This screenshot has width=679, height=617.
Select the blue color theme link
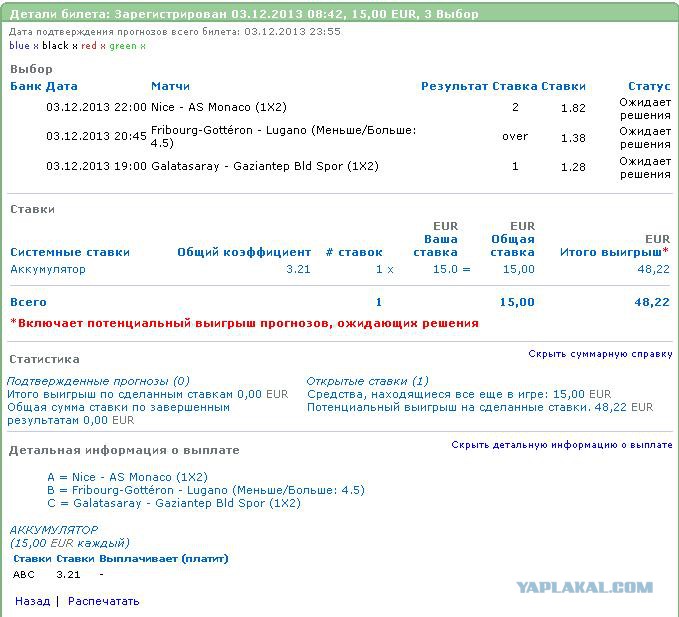(x=19, y=46)
